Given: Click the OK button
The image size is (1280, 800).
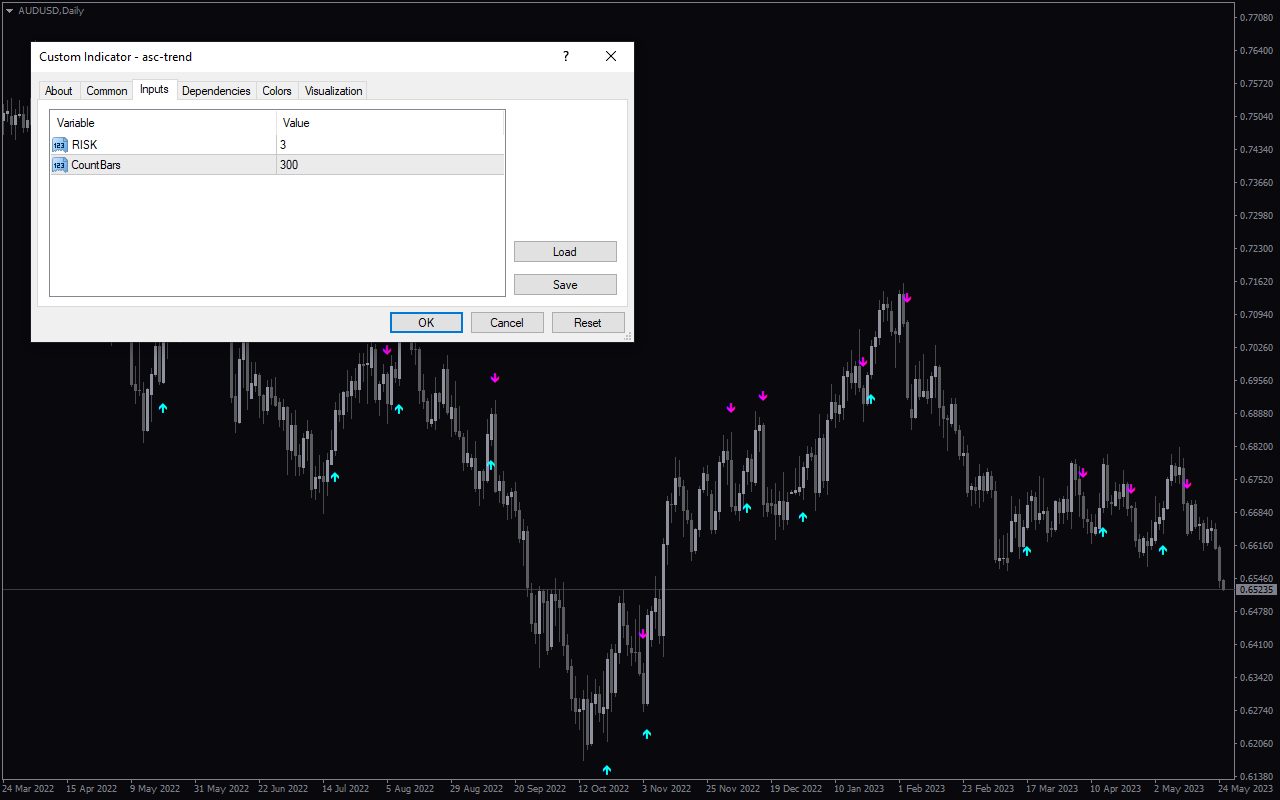Looking at the screenshot, I should click(426, 322).
